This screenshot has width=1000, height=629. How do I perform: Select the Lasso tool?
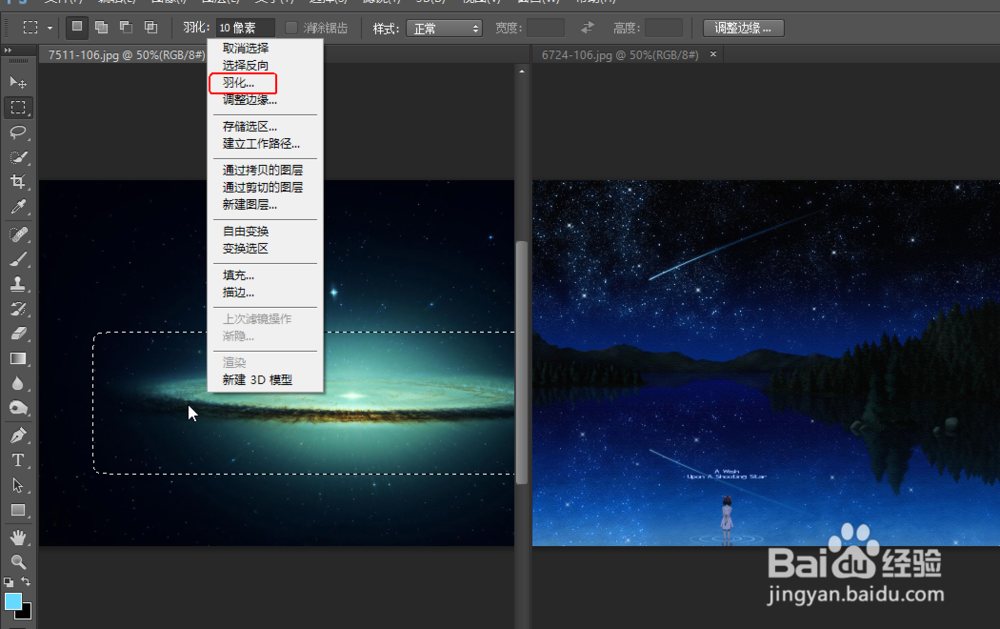tap(18, 132)
